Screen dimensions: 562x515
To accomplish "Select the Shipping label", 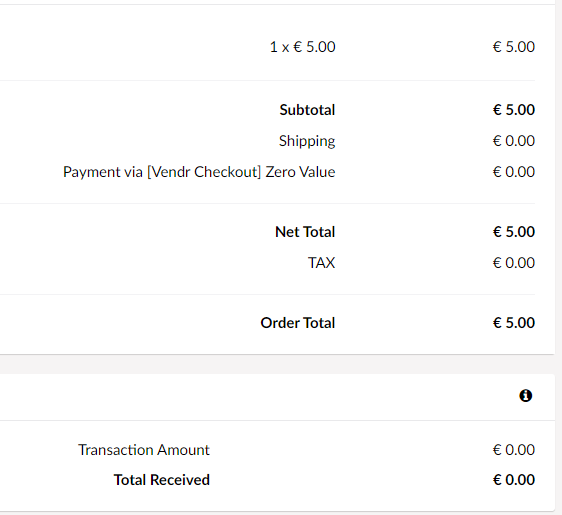I will (307, 141).
